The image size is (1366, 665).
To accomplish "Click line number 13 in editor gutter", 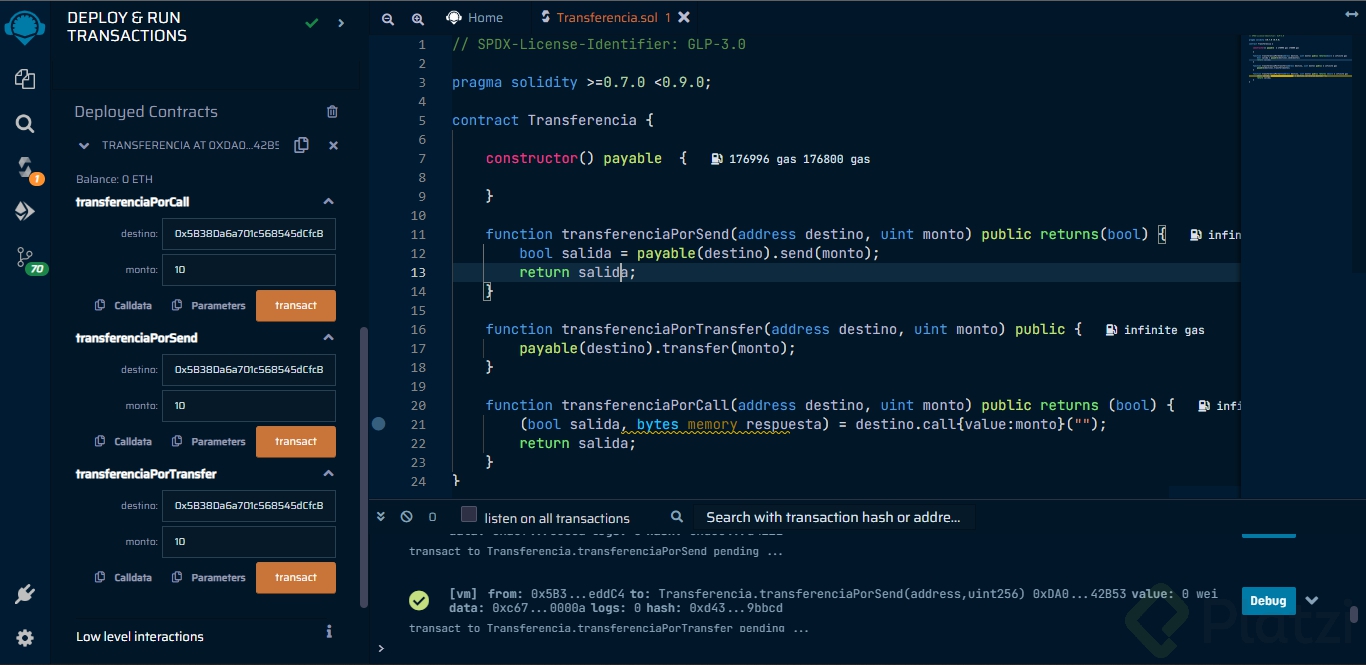I will 417,272.
